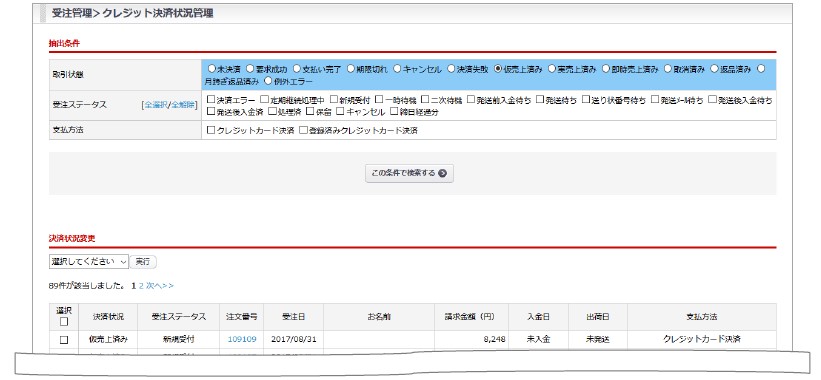Enable the 発送待ち checkbox

pos(540,99)
